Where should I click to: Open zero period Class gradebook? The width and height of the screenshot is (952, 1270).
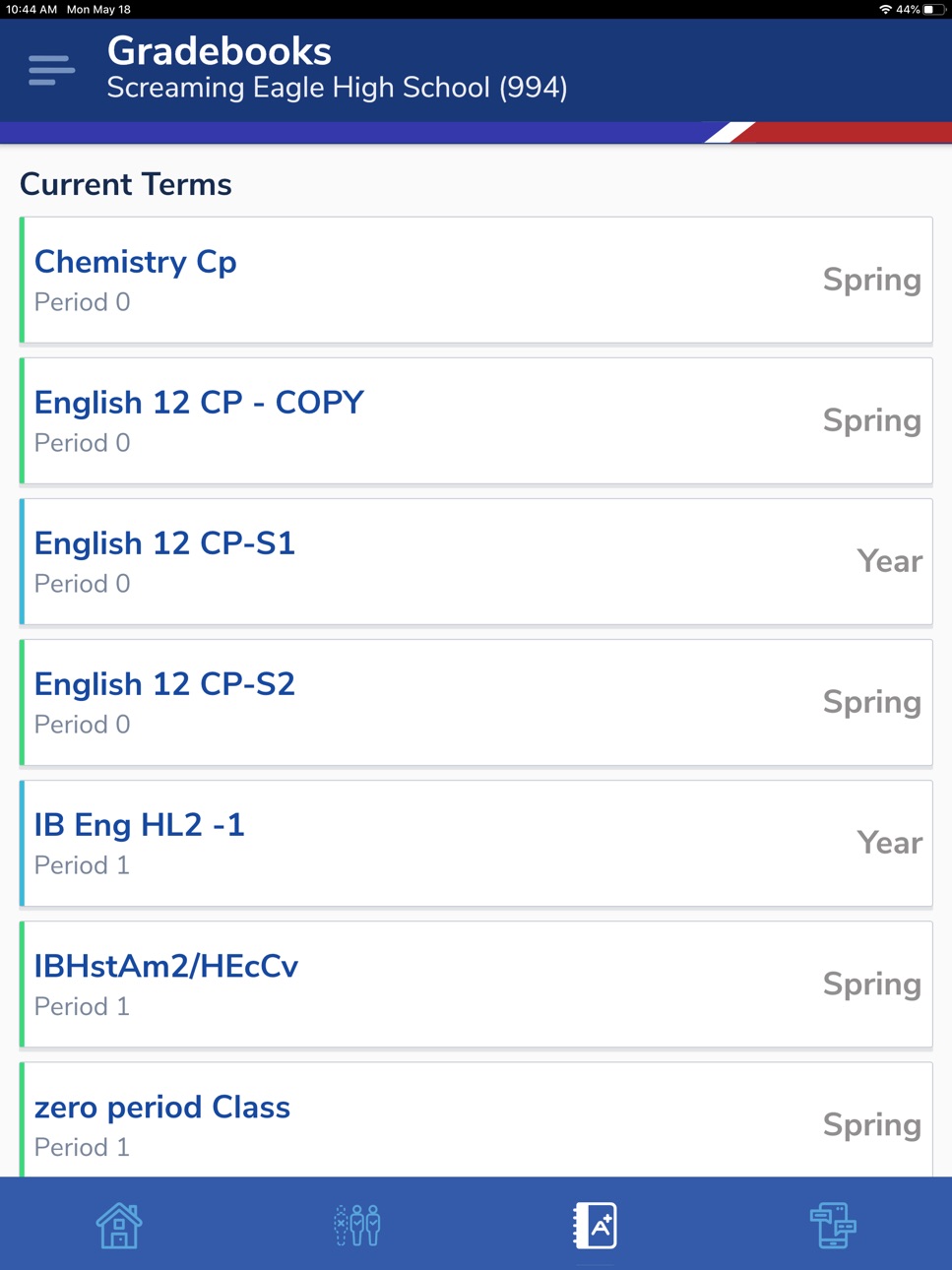click(476, 1119)
